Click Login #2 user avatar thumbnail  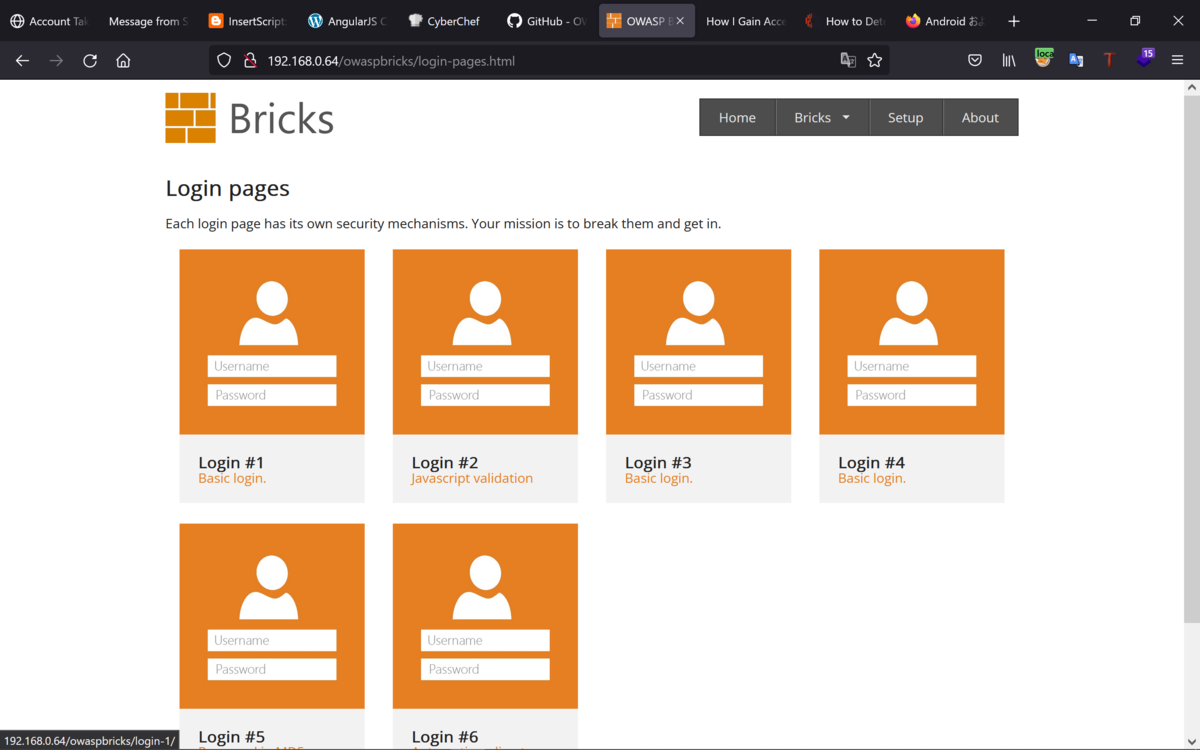click(485, 342)
